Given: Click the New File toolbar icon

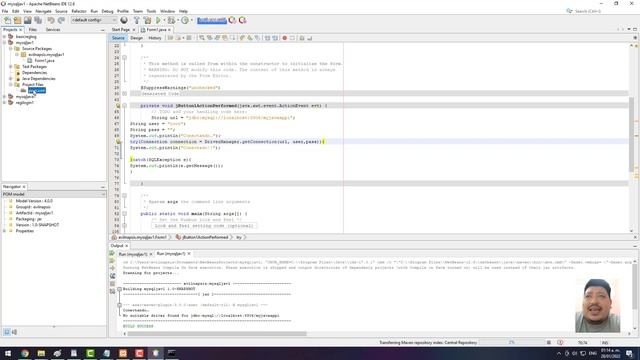Looking at the screenshot, I should tap(7, 20).
